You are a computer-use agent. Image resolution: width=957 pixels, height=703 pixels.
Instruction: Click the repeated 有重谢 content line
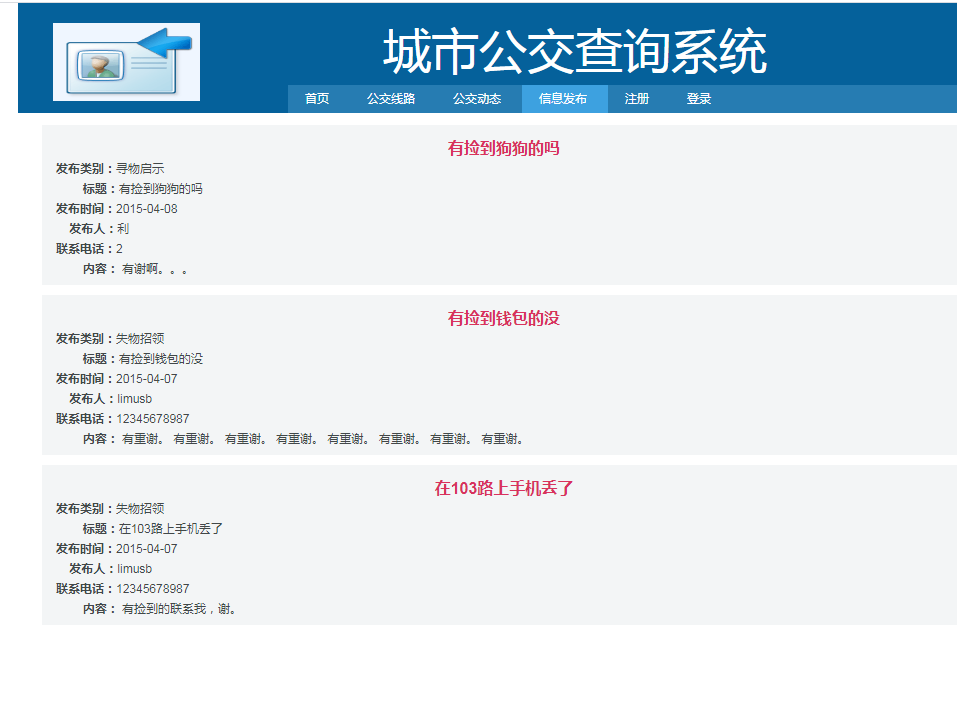(322, 439)
